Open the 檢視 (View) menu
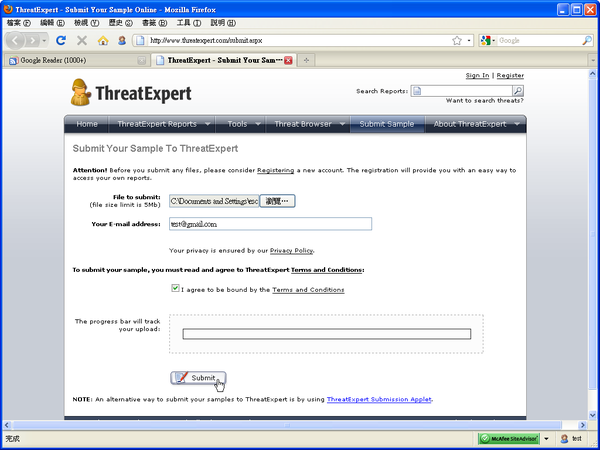 (x=86, y=23)
